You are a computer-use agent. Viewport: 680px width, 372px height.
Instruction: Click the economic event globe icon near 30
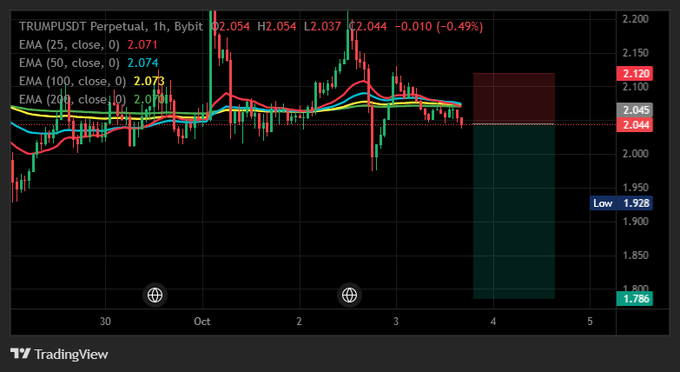pyautogui.click(x=155, y=295)
